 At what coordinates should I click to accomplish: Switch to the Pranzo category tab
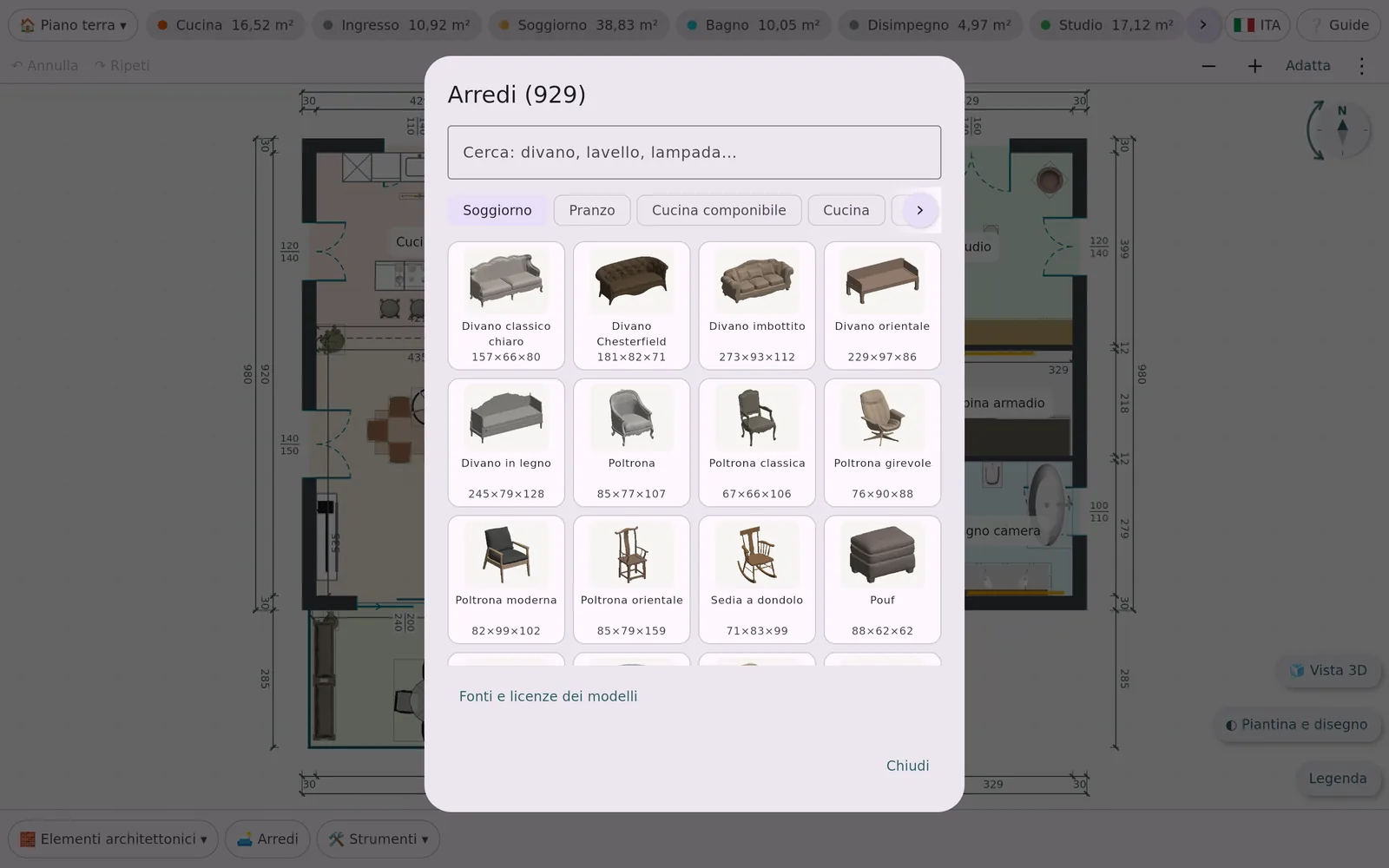[x=592, y=210]
